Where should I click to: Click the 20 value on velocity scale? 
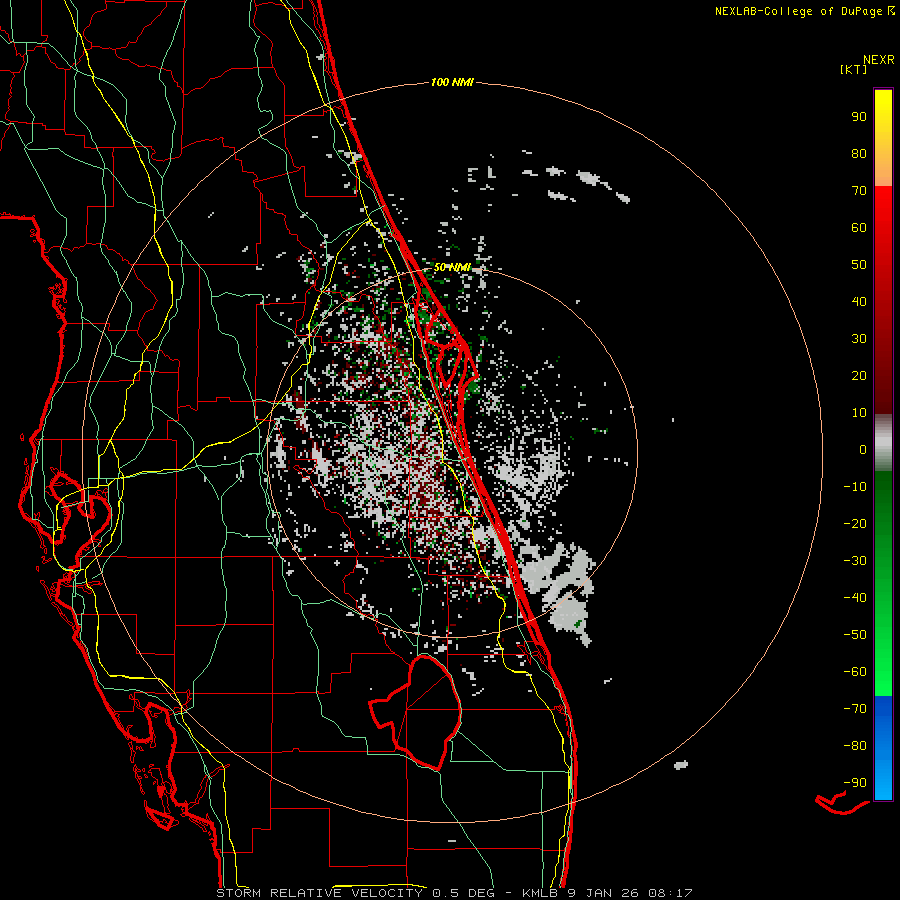(859, 376)
